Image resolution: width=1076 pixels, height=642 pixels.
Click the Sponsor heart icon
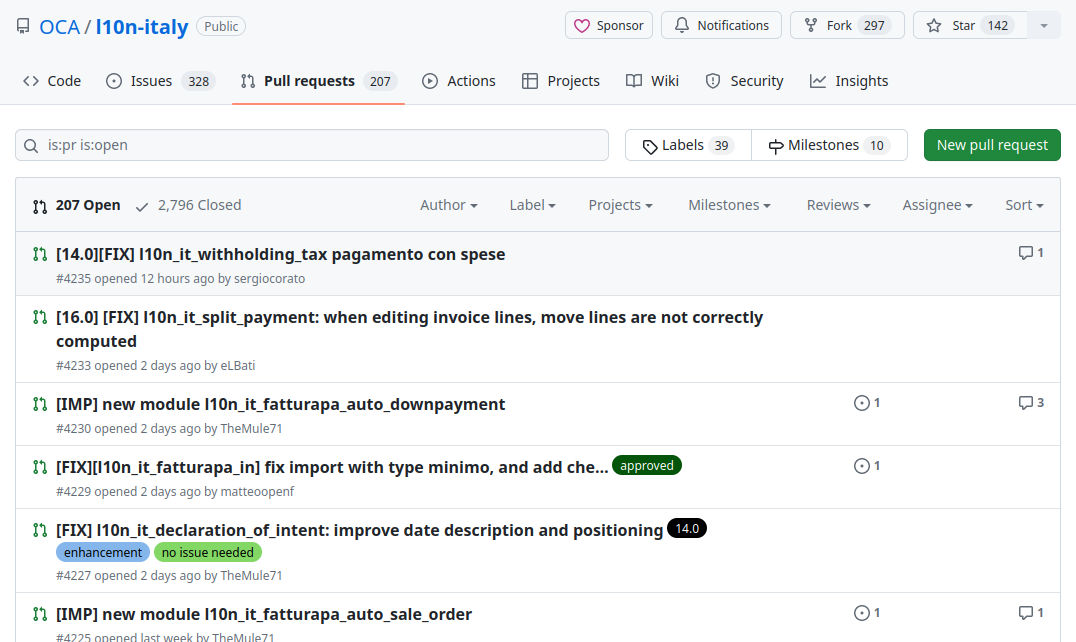pyautogui.click(x=581, y=26)
